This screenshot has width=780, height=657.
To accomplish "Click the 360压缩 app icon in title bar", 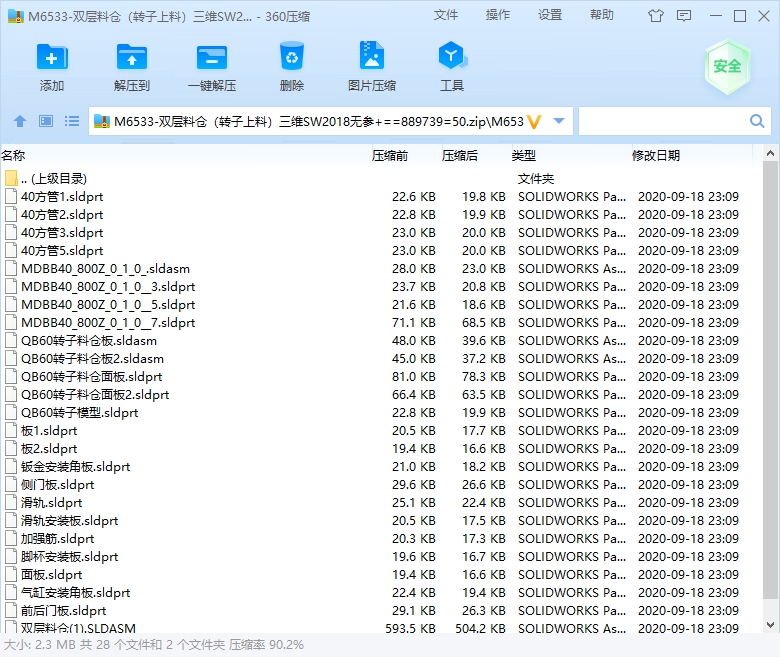I will tap(16, 16).
